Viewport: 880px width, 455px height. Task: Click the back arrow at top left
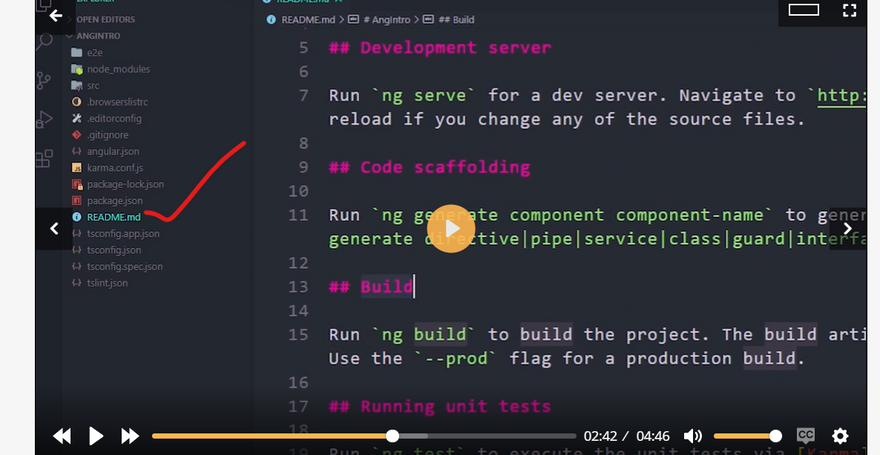point(55,15)
